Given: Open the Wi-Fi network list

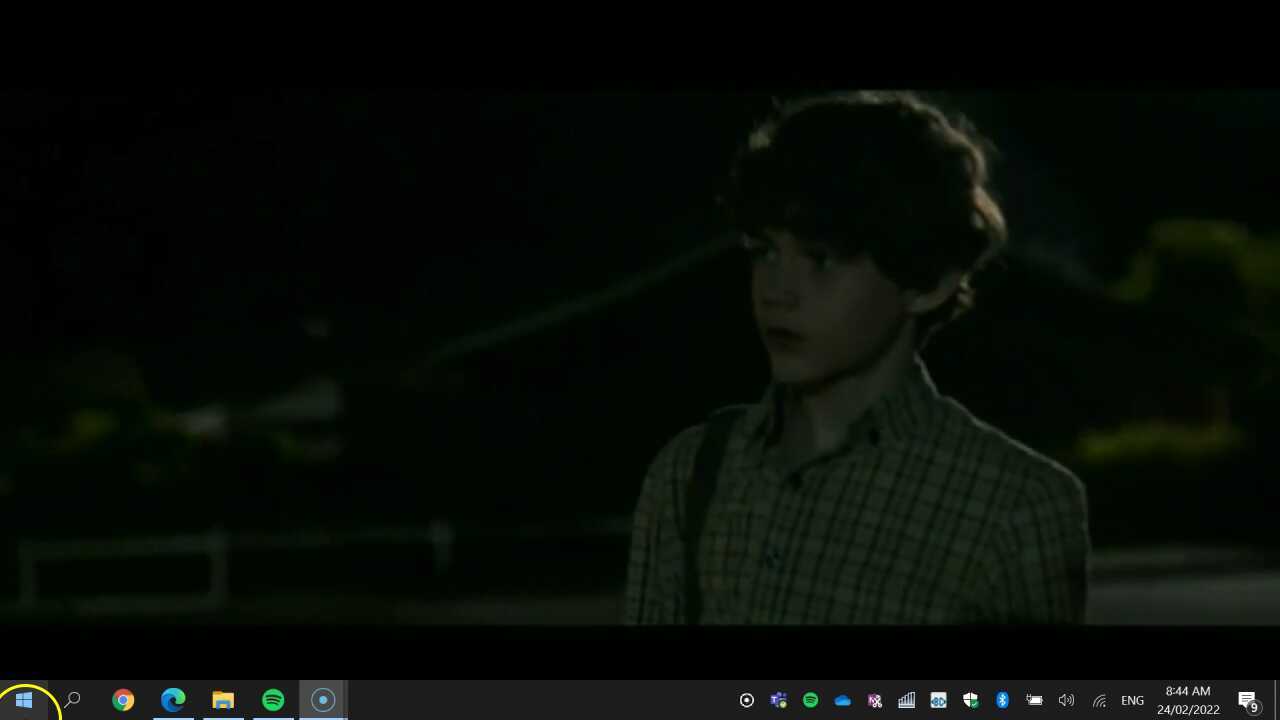Looking at the screenshot, I should [1099, 700].
